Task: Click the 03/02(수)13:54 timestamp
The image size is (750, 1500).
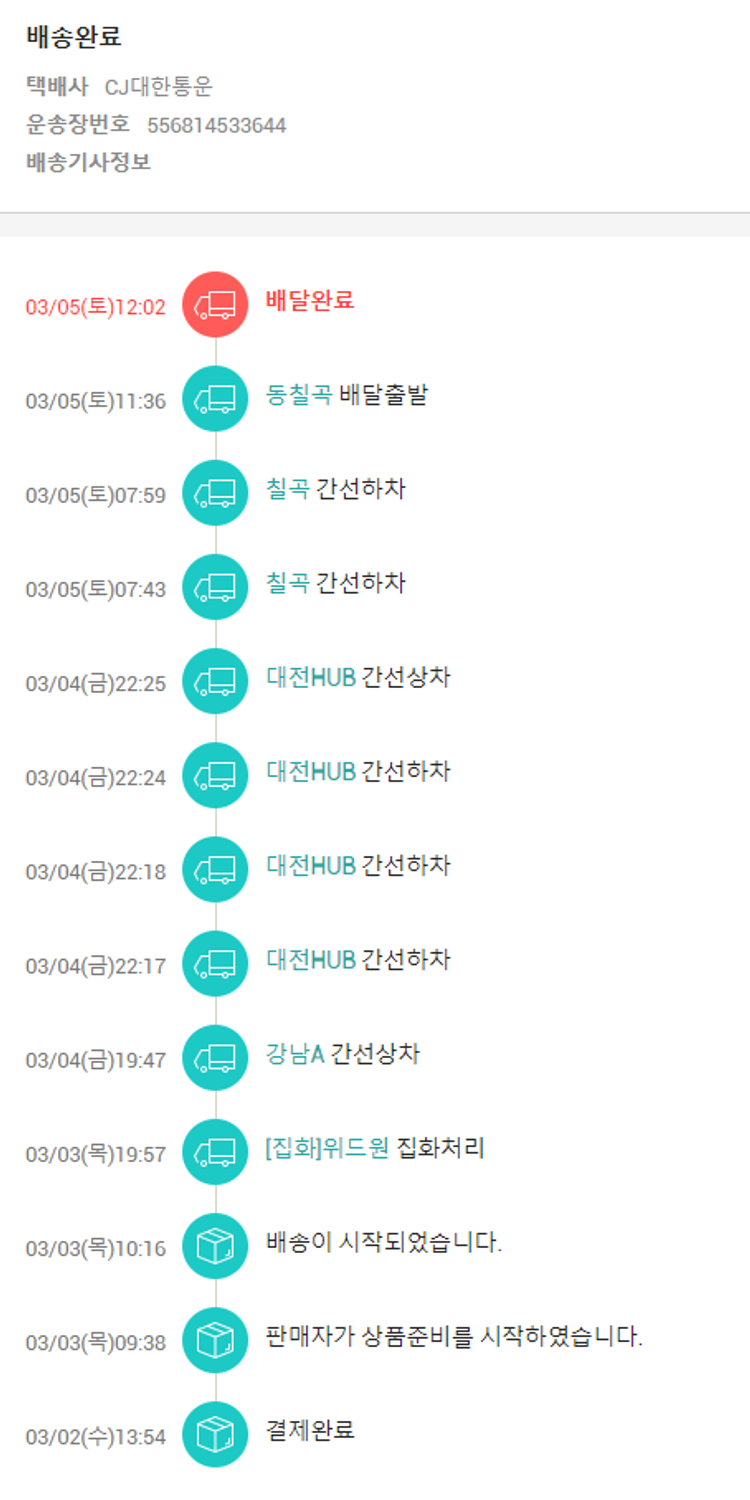Action: tap(96, 1437)
